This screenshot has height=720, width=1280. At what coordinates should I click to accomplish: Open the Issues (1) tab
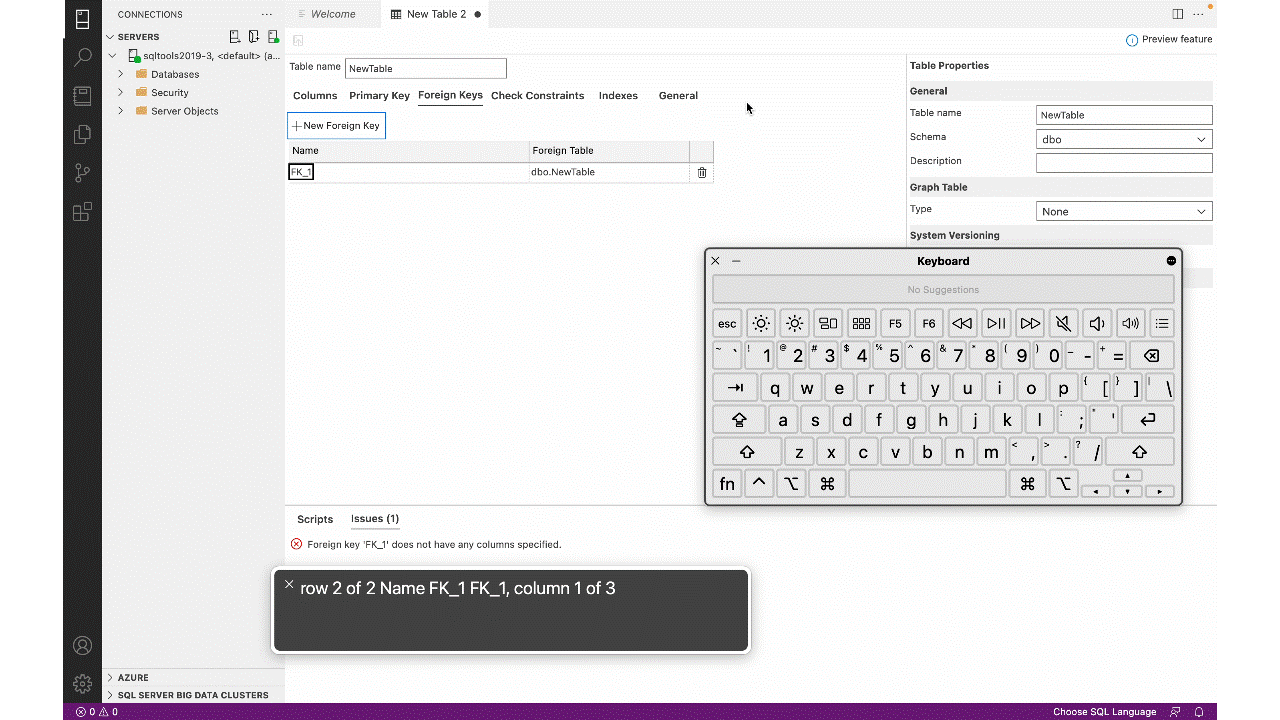(x=374, y=519)
